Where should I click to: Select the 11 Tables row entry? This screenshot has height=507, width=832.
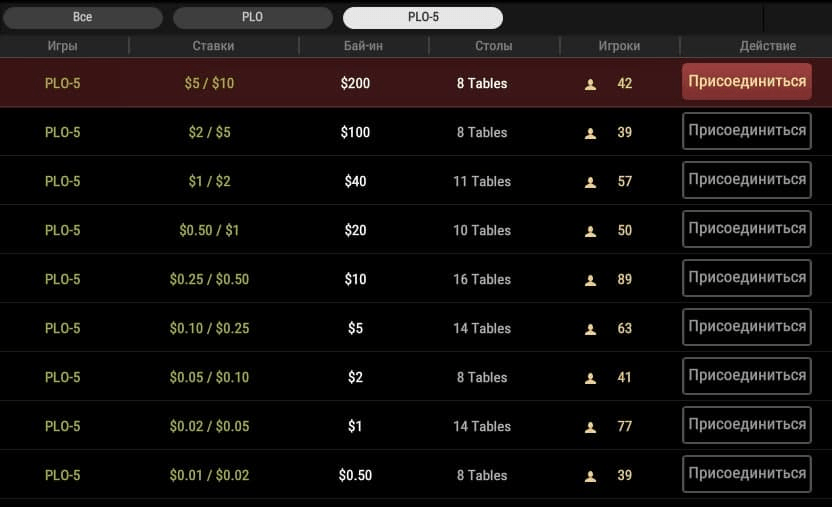pos(482,181)
